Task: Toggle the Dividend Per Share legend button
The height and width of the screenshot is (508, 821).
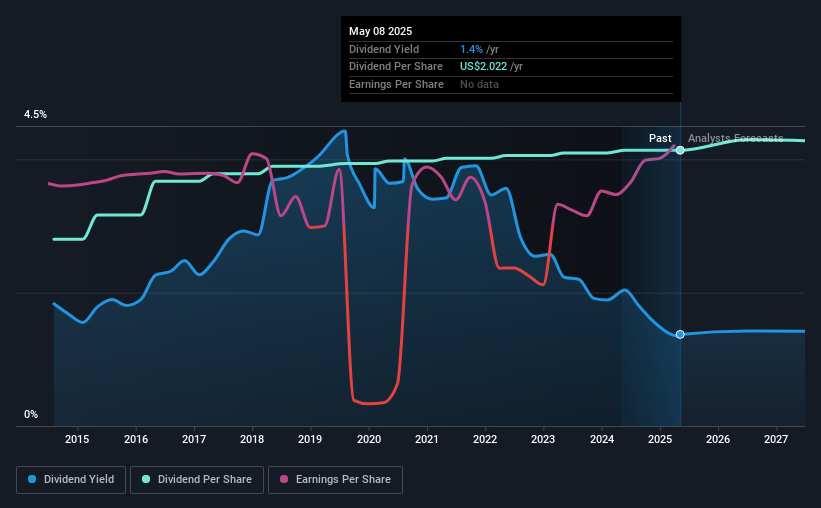Action: tap(197, 480)
